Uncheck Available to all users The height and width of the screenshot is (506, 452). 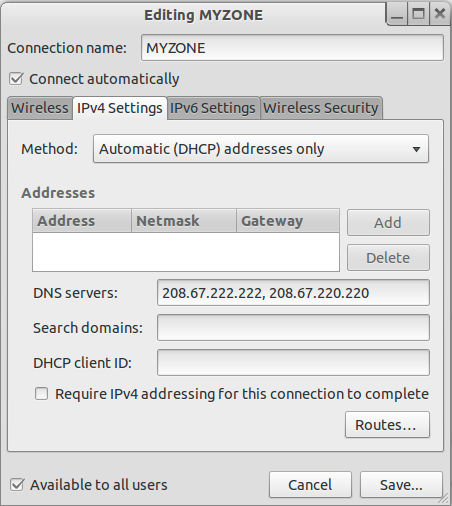[x=17, y=485]
